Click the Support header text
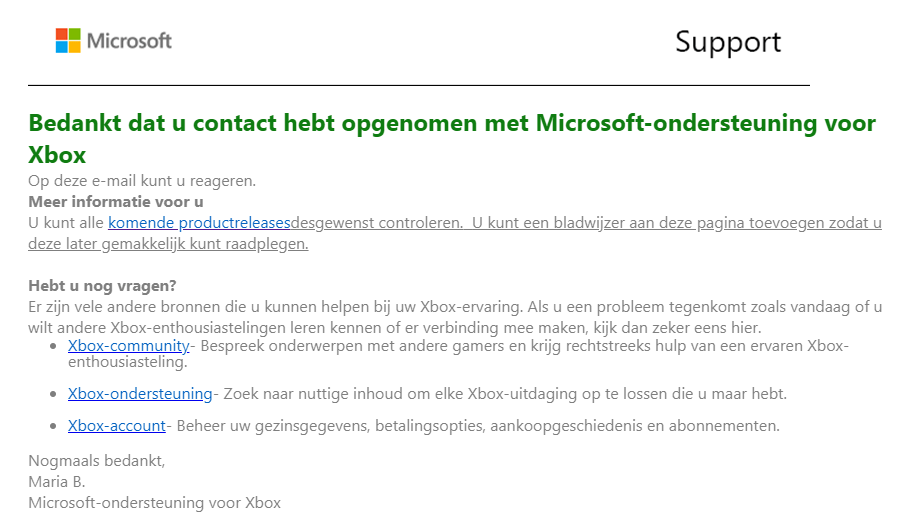The width and height of the screenshot is (920, 516). click(x=727, y=42)
